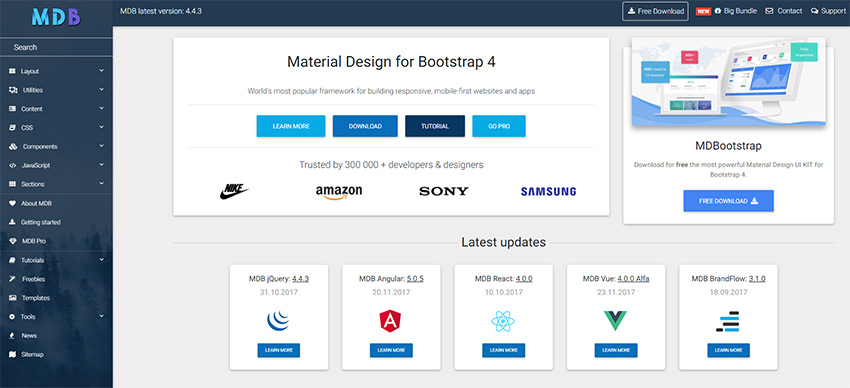
Task: Expand the Components menu chevron
Action: [x=101, y=146]
